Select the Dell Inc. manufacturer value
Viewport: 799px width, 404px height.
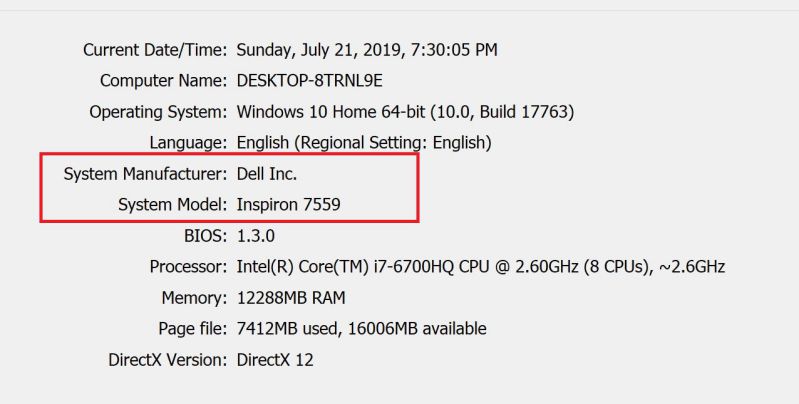coord(267,174)
